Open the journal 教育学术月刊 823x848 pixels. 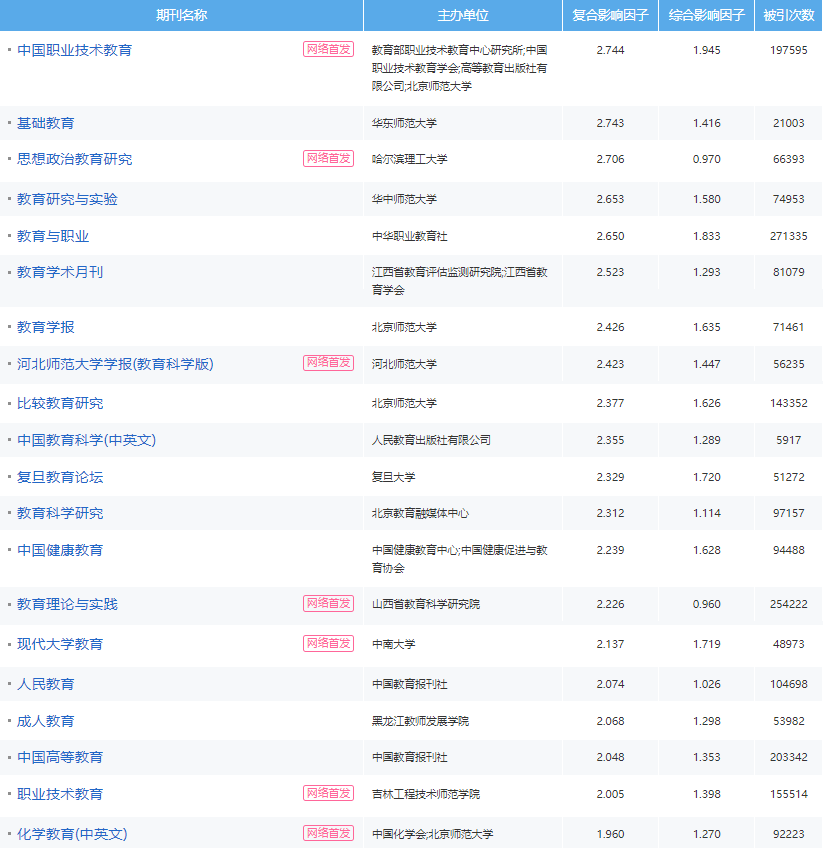[x=60, y=272]
